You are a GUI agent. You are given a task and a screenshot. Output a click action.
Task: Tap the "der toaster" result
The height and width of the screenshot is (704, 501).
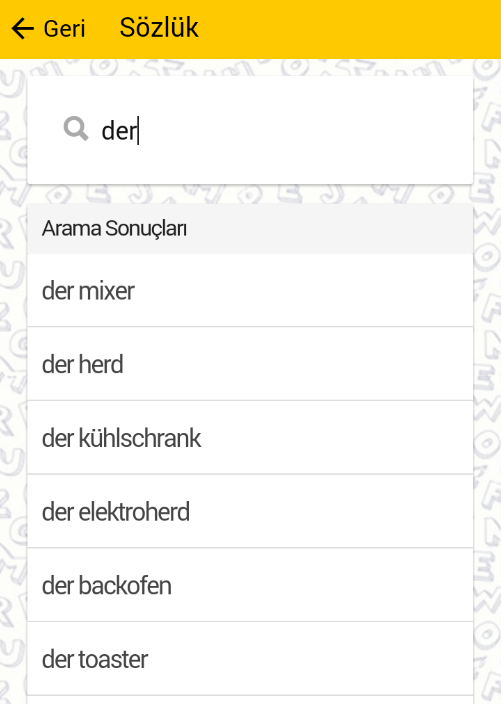coord(250,659)
